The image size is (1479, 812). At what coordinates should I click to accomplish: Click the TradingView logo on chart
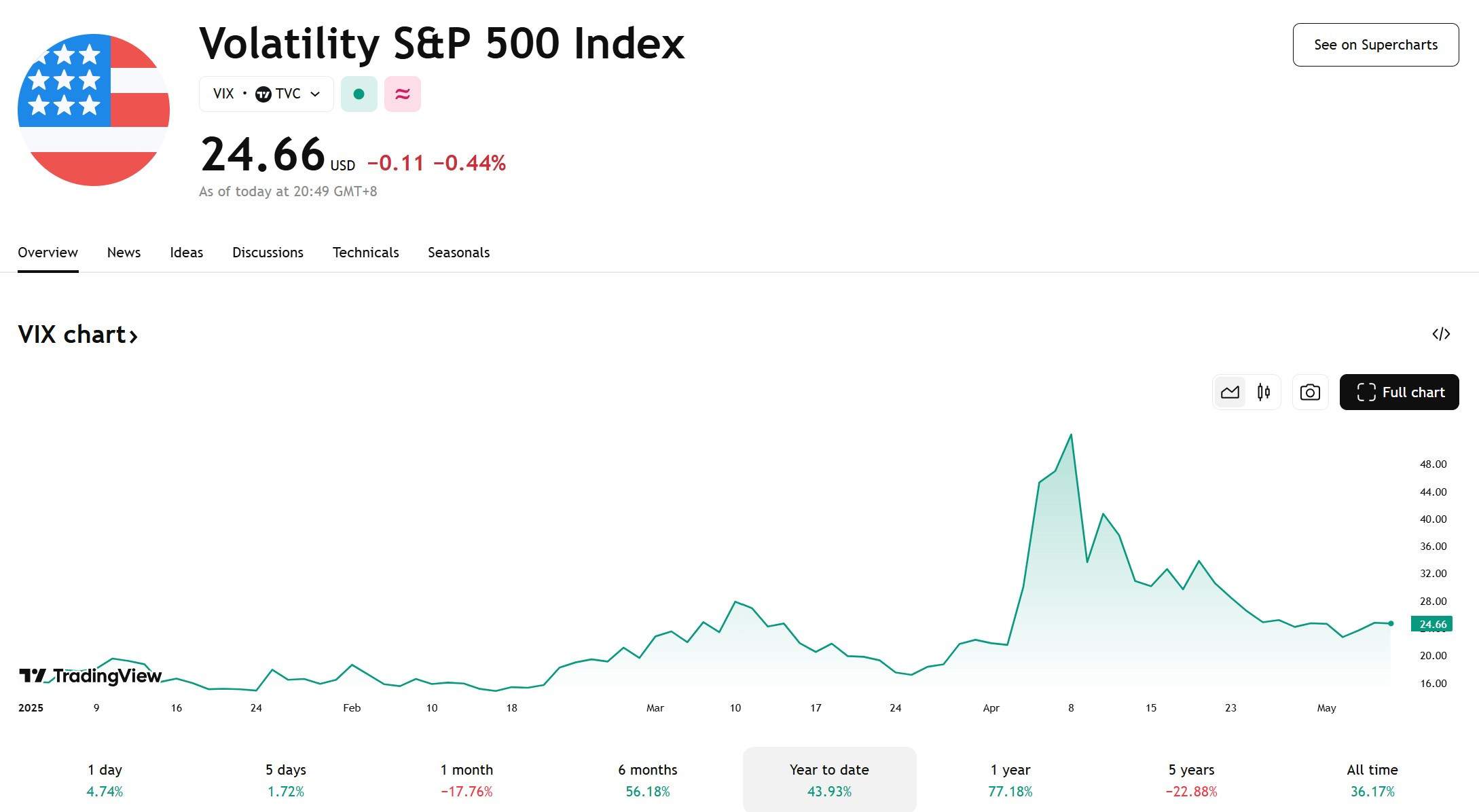90,676
